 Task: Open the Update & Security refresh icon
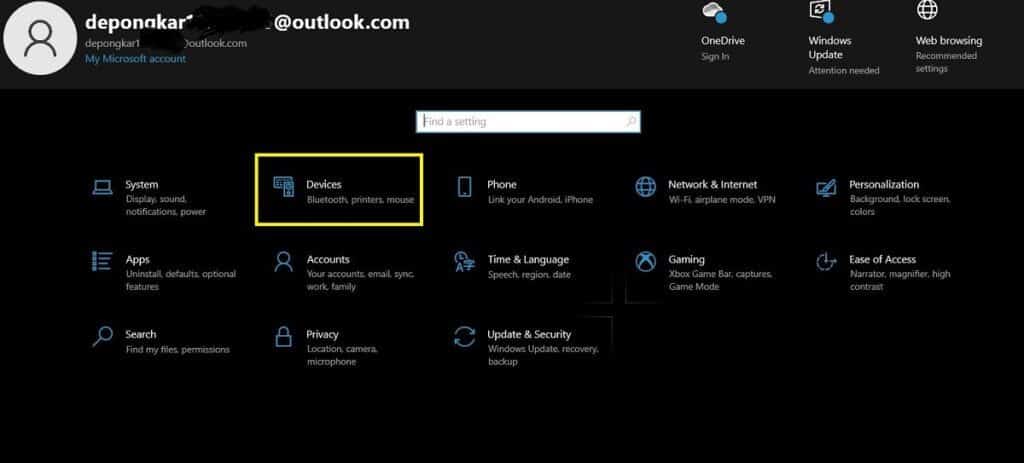(x=464, y=336)
